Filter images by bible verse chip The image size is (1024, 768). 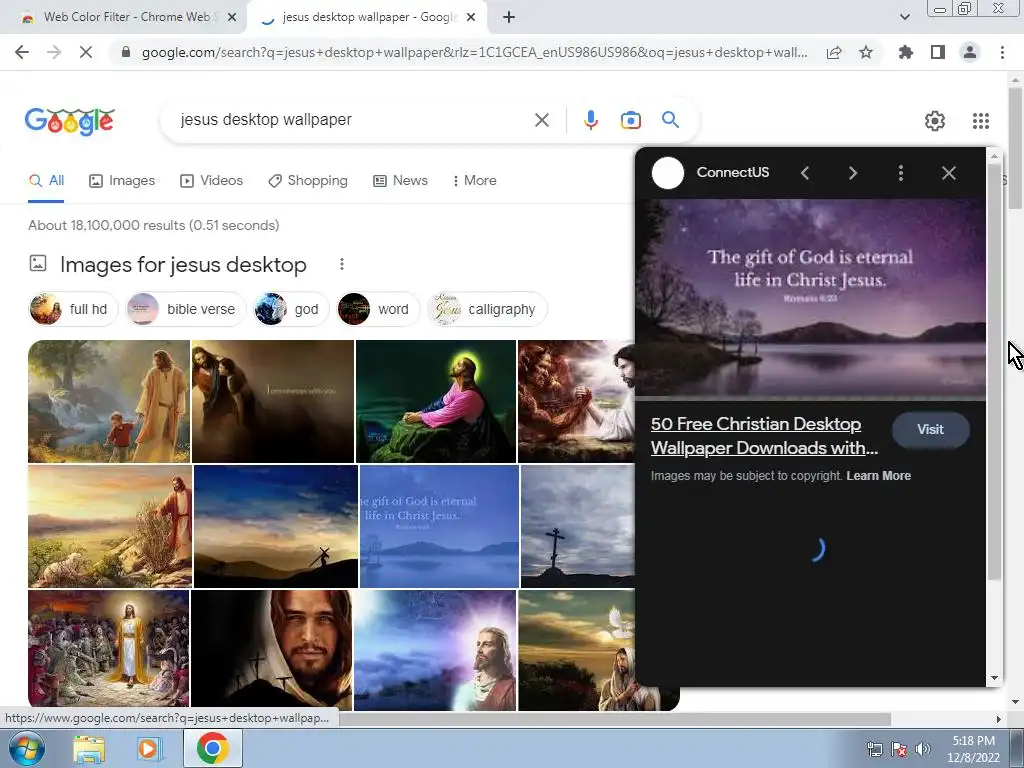pos(185,309)
